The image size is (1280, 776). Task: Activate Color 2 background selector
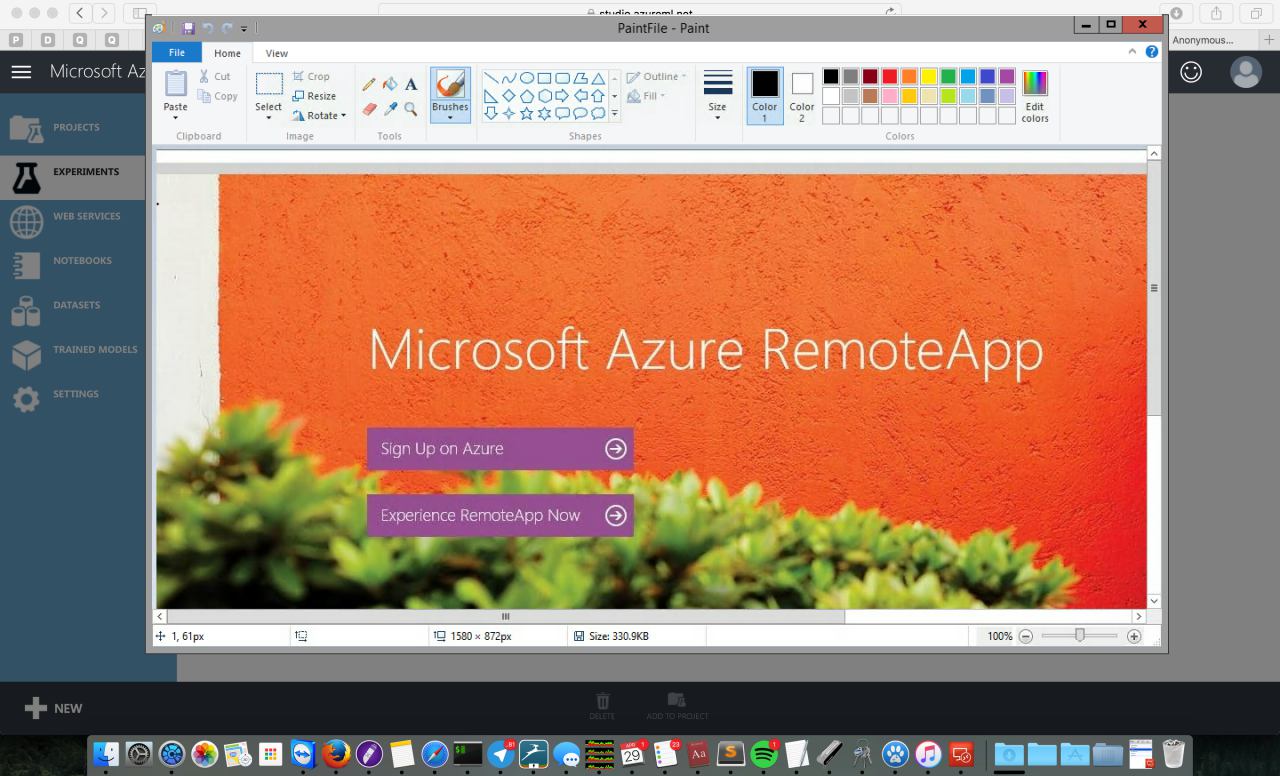(x=802, y=96)
